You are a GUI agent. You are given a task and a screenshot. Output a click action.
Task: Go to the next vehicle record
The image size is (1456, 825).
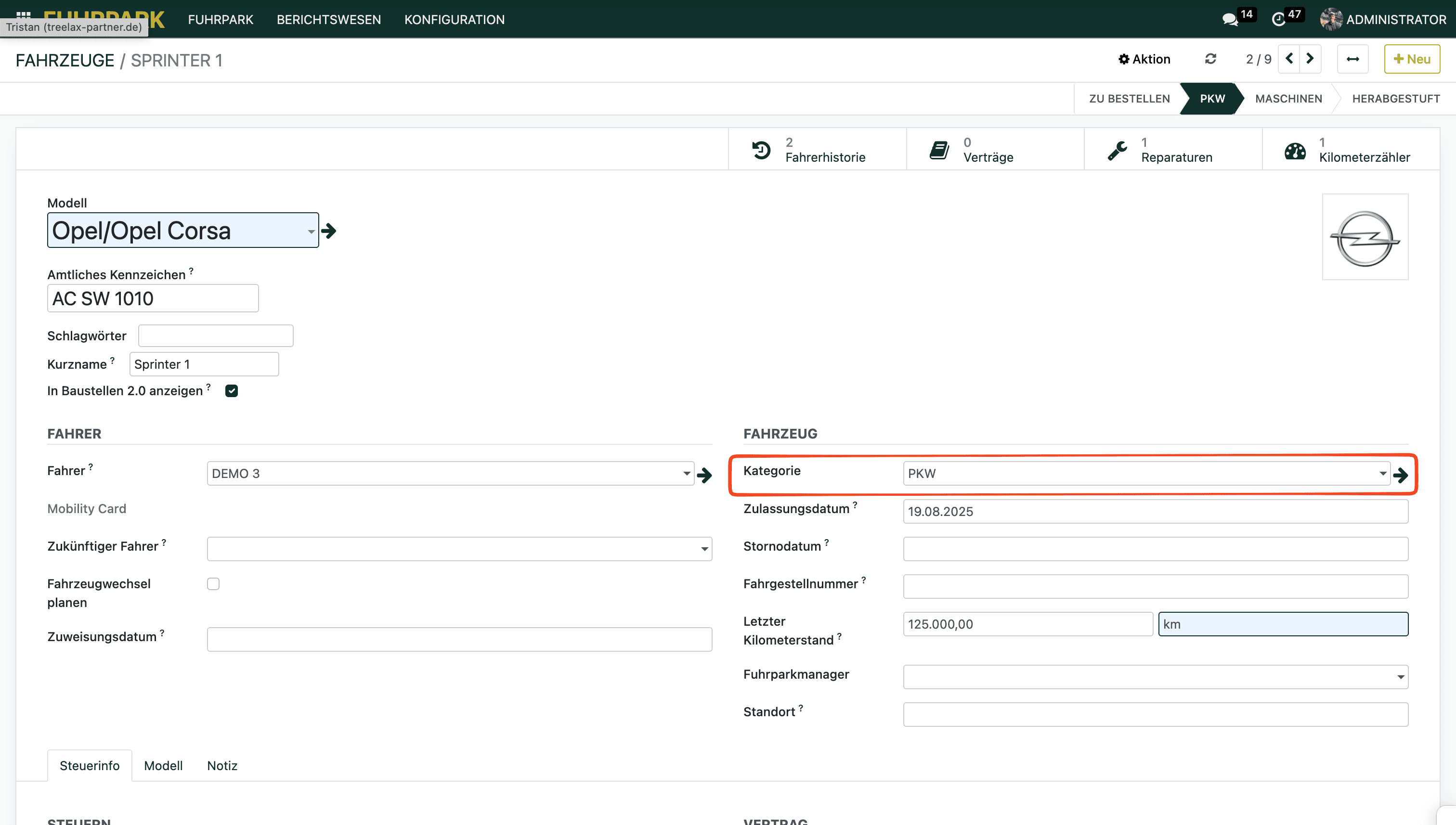coord(1310,59)
